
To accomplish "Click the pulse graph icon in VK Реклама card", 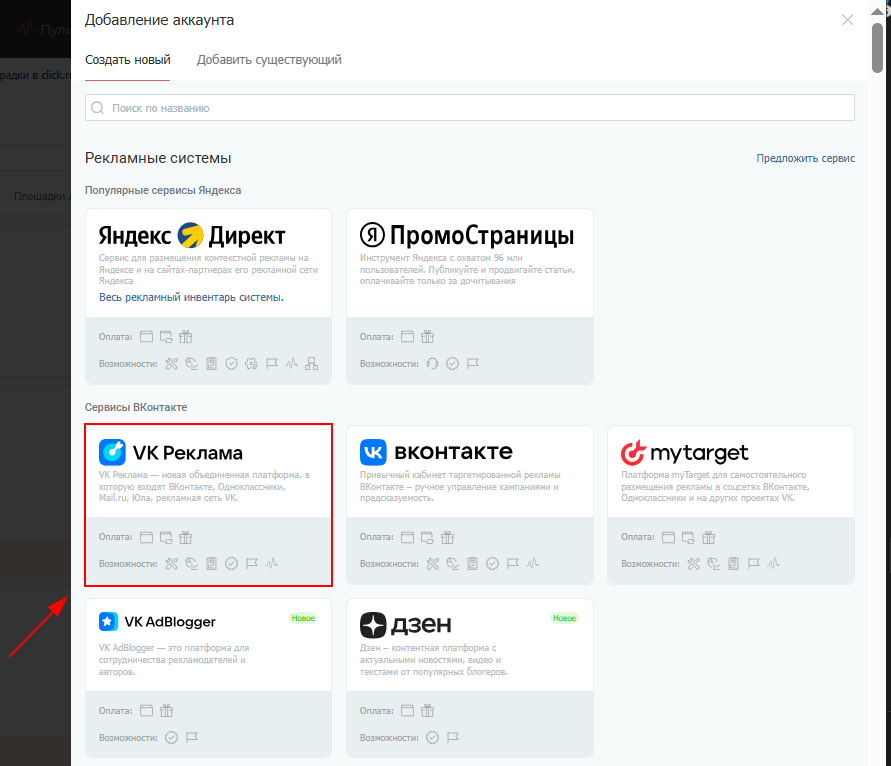I will tap(272, 564).
